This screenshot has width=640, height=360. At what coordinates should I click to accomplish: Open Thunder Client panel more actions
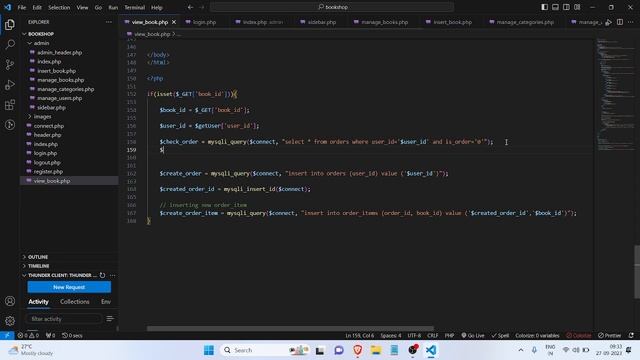[x=112, y=275]
